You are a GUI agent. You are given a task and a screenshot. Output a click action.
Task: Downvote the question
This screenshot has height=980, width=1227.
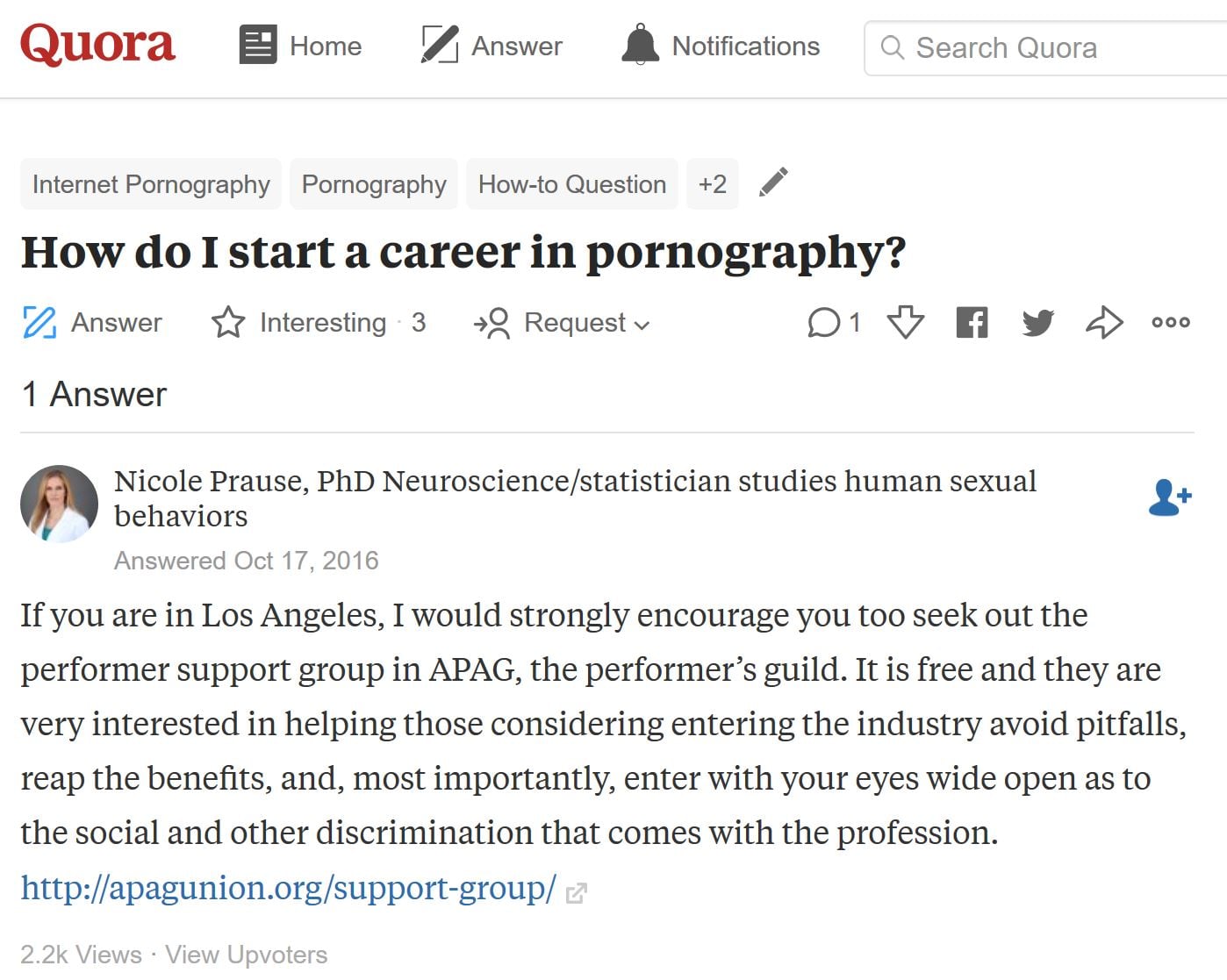click(x=905, y=323)
